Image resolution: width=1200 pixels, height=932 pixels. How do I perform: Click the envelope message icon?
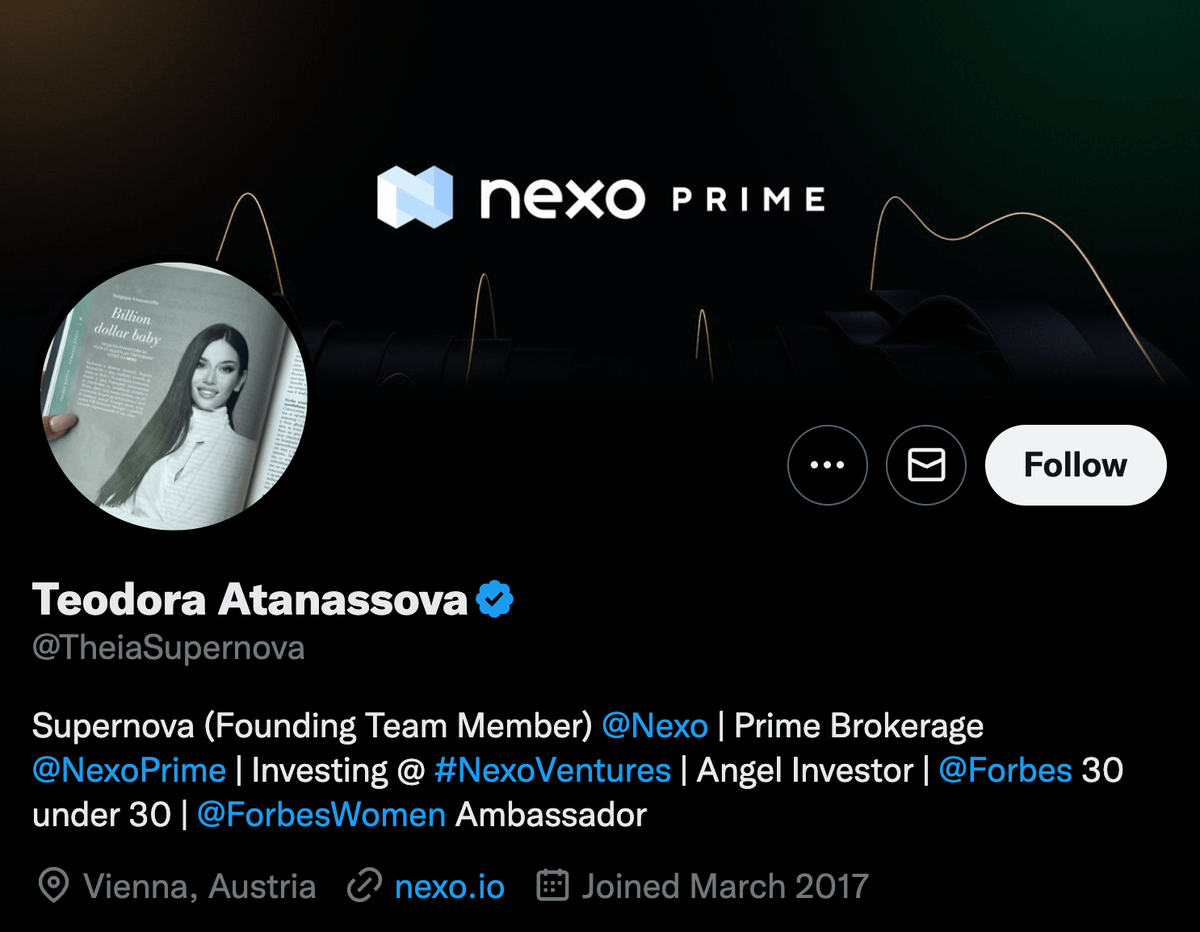(926, 465)
